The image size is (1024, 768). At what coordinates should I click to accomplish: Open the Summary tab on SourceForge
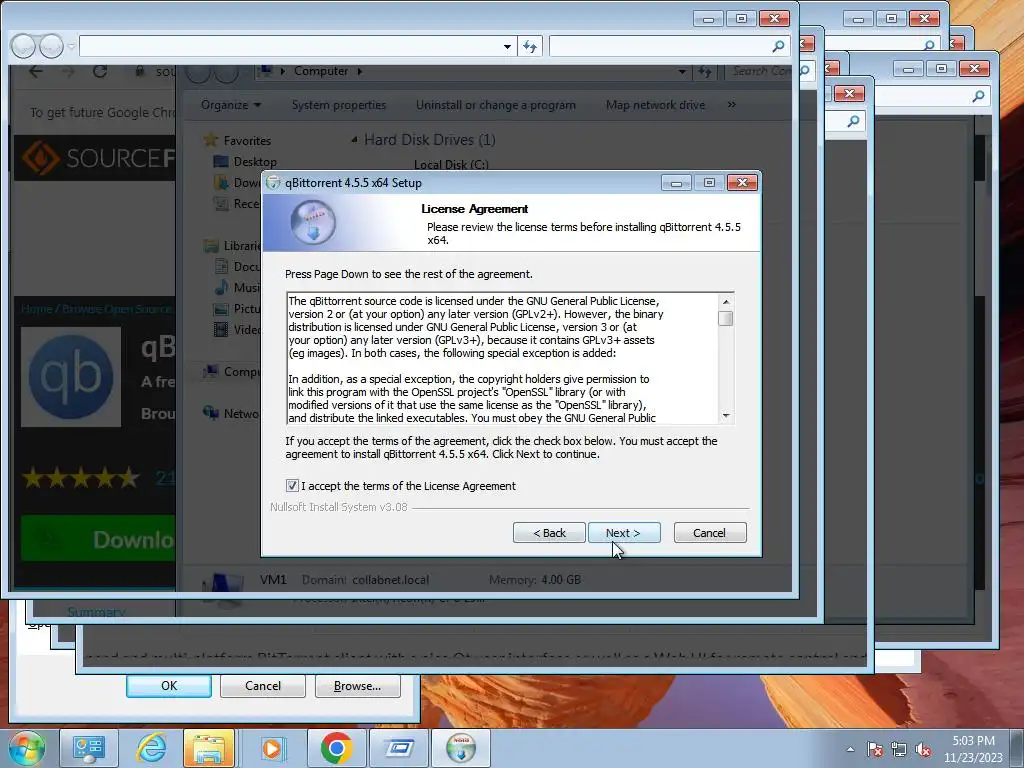point(96,612)
